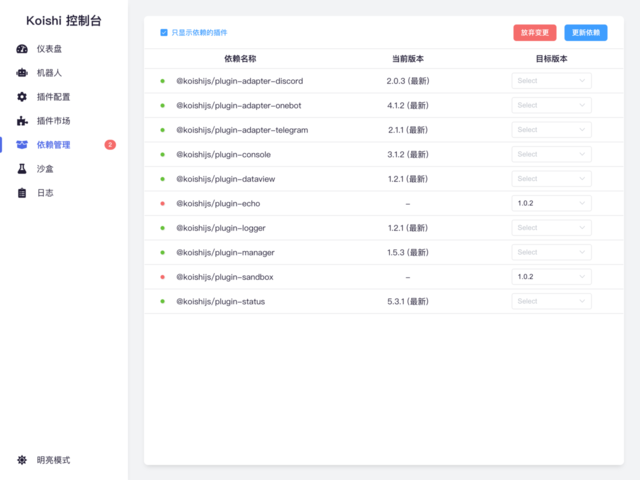Open target version select for plugin-console
This screenshot has height=480, width=640.
point(551,154)
